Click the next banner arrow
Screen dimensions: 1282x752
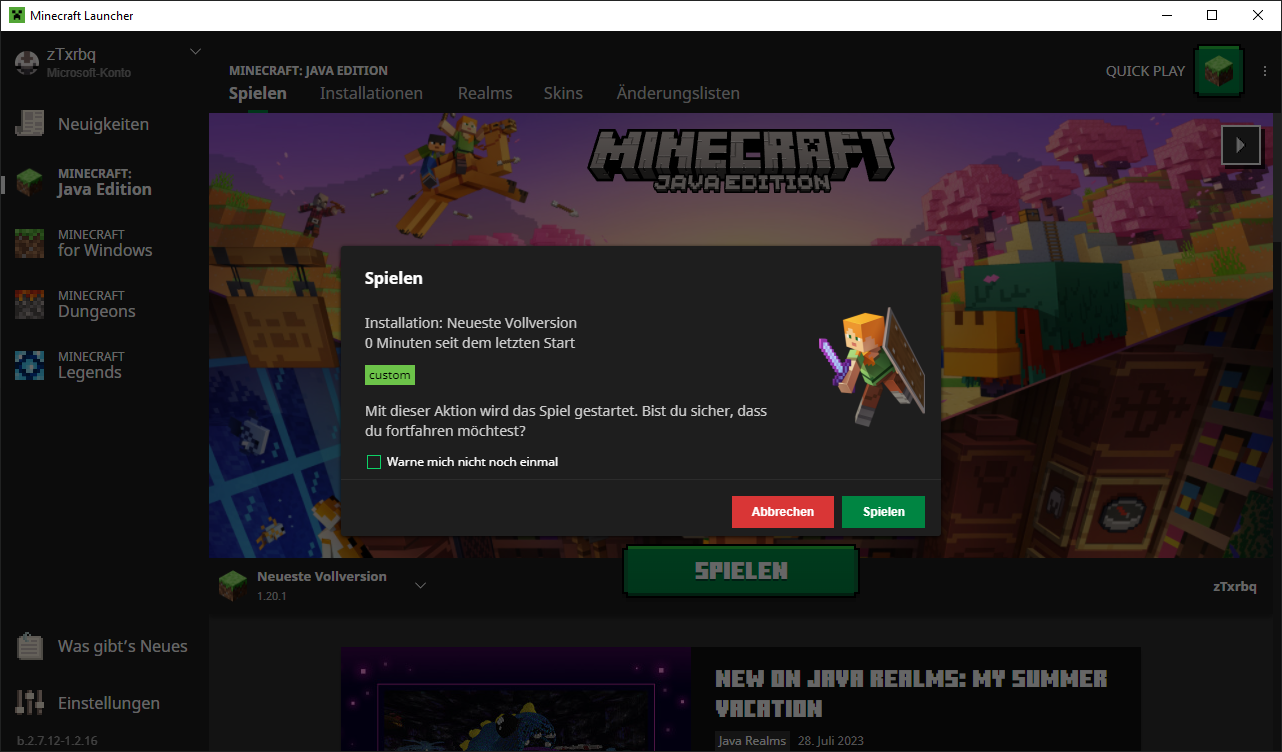click(x=1241, y=145)
